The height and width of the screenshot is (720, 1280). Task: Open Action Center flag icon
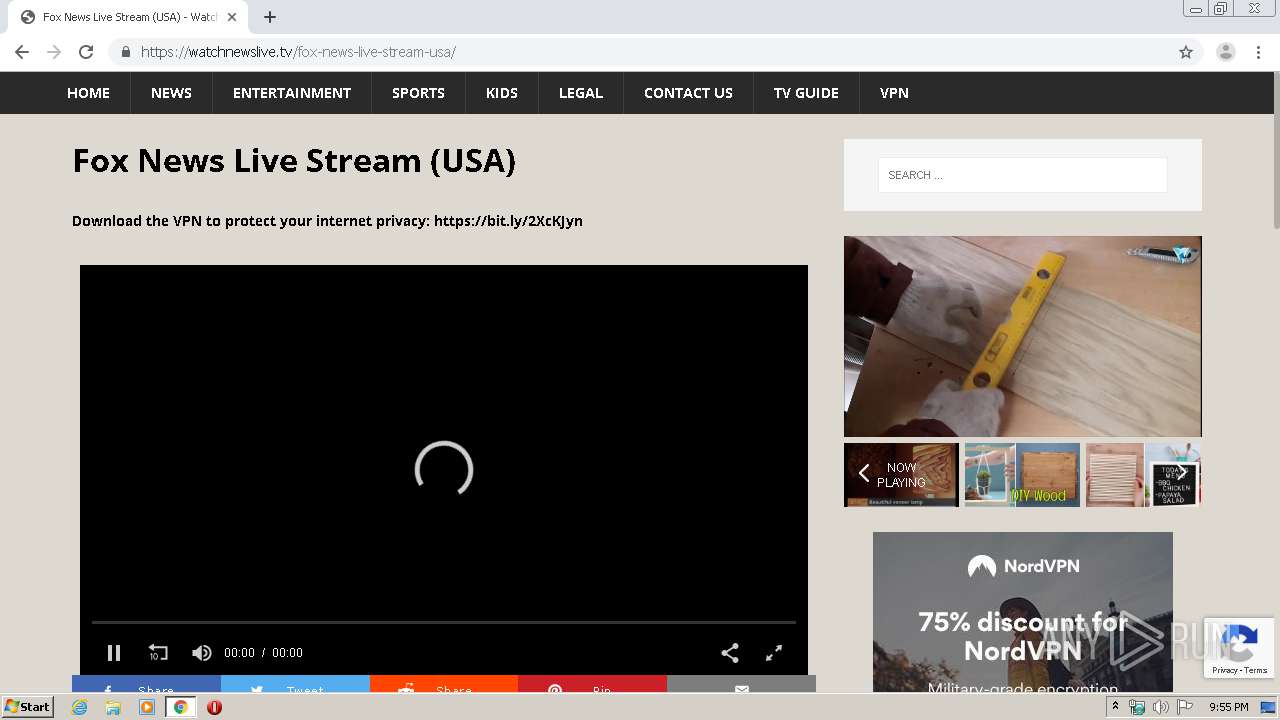pos(1185,707)
